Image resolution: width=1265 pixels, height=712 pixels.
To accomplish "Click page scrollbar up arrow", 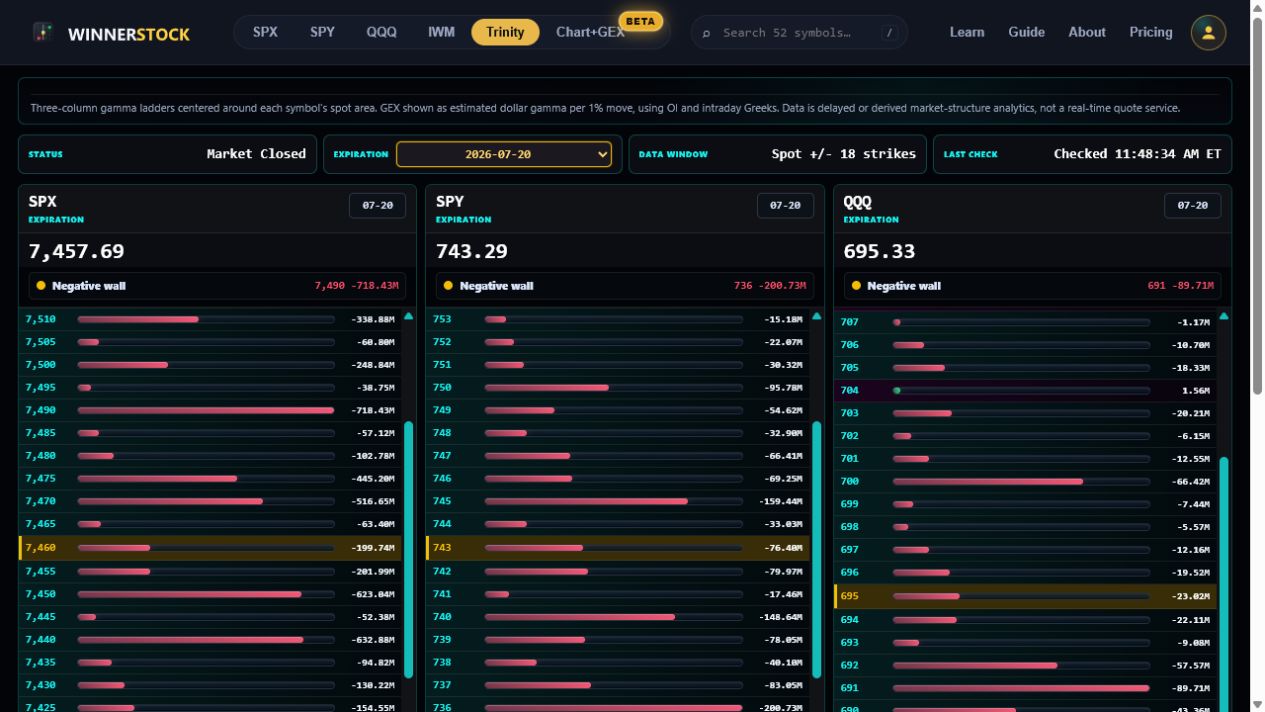I will point(1258,8).
